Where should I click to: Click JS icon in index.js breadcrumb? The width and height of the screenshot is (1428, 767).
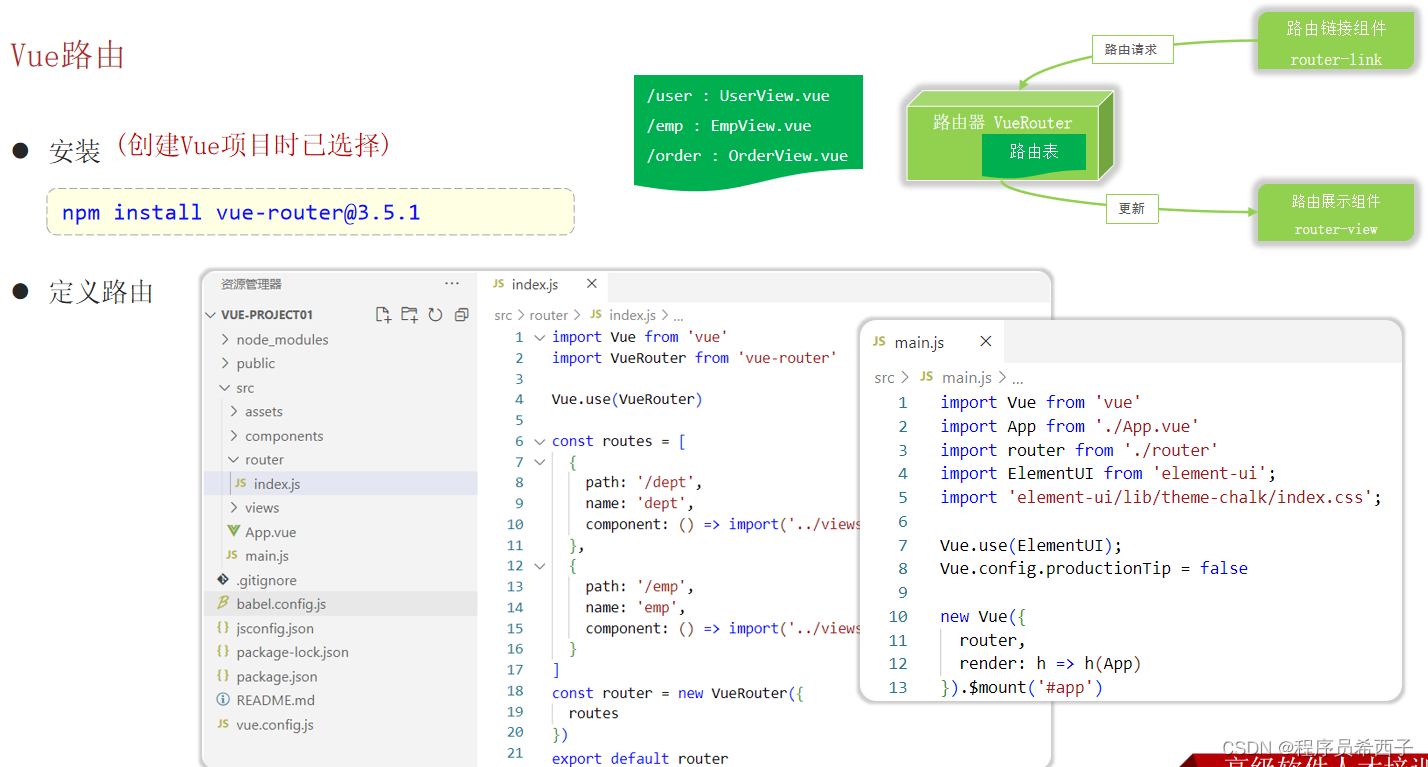point(596,315)
